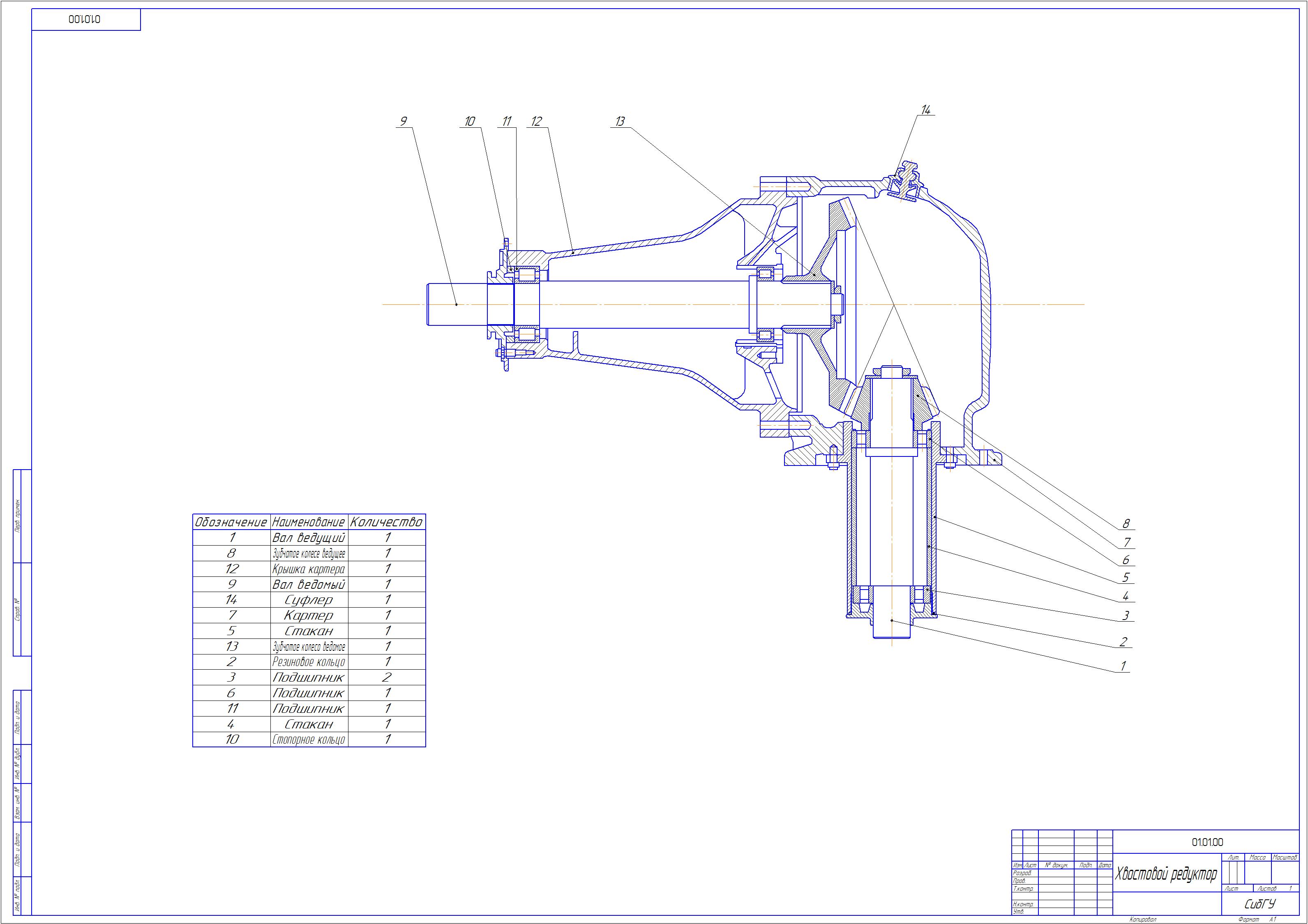Click quantity value 2 in the table
The height and width of the screenshot is (924, 1308).
(387, 677)
